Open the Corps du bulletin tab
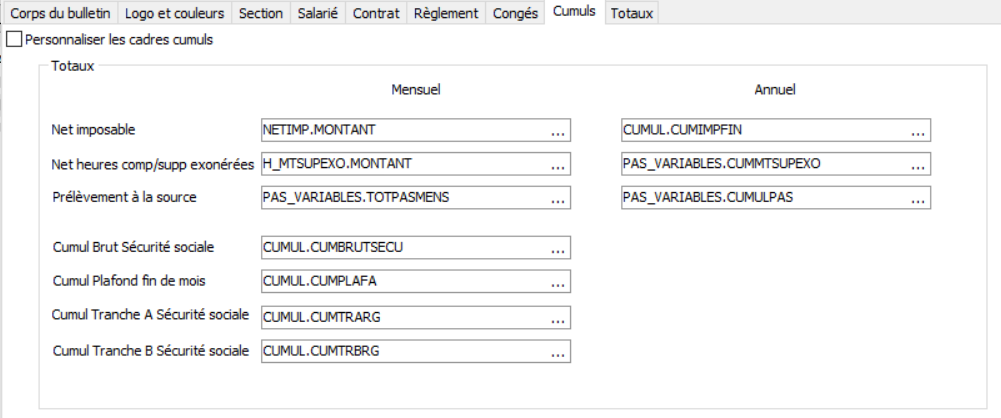The width and height of the screenshot is (1001, 418). (x=59, y=13)
